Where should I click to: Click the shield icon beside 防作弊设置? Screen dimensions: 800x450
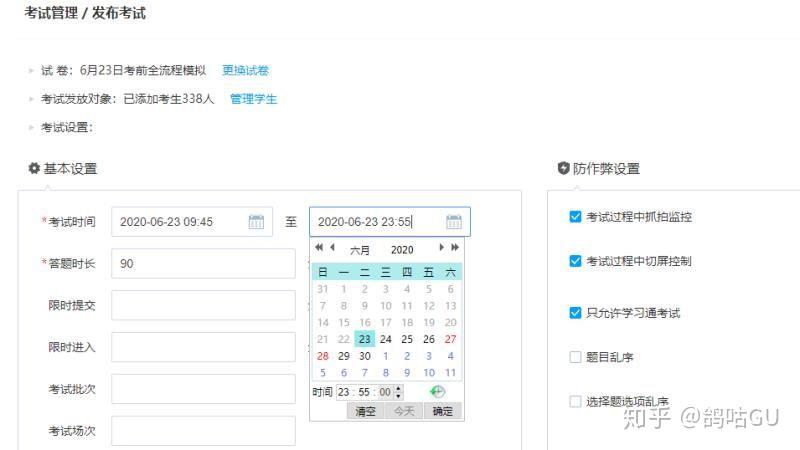pos(563,168)
